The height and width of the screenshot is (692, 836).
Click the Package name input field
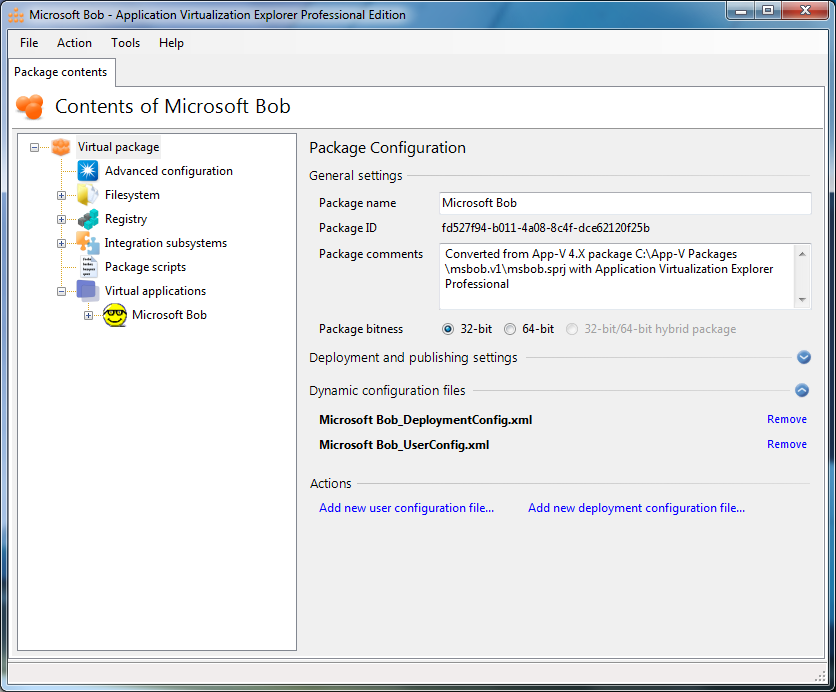pyautogui.click(x=624, y=203)
